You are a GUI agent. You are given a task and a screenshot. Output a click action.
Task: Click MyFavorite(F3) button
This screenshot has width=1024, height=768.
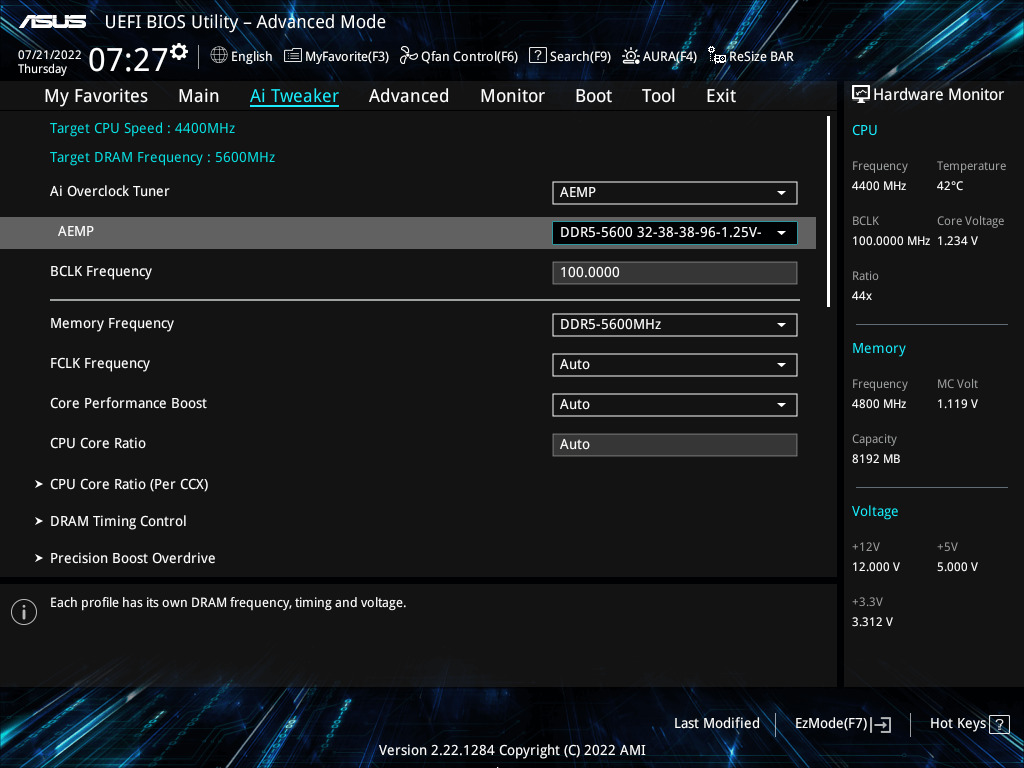(336, 56)
